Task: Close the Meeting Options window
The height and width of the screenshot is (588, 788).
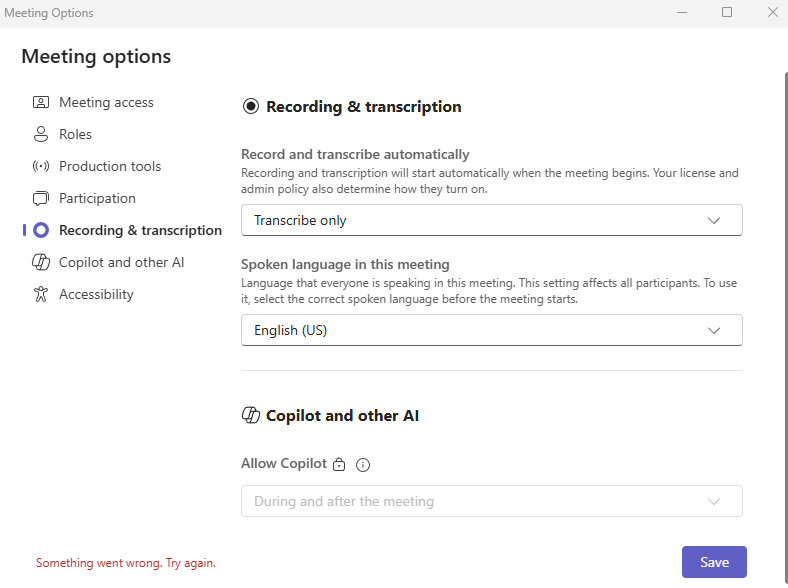Action: pos(773,12)
